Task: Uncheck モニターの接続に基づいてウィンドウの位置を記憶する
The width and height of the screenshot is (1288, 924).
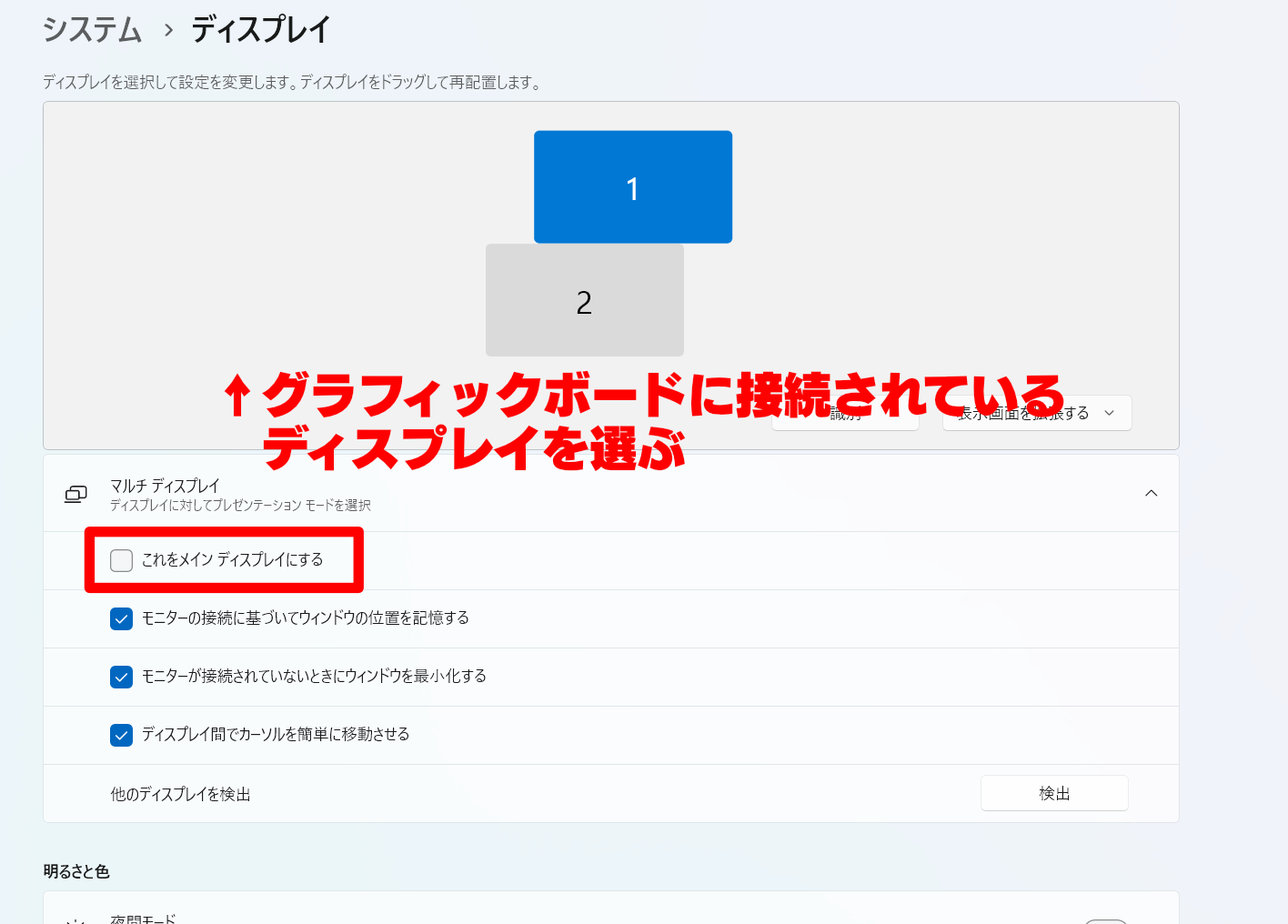Action: pyautogui.click(x=122, y=618)
